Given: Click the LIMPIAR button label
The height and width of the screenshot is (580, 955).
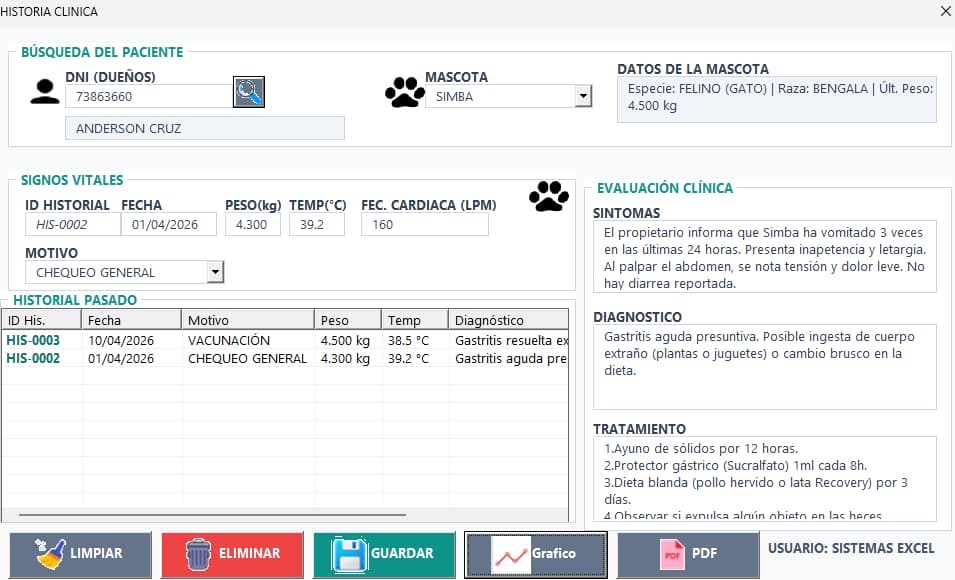Looking at the screenshot, I should click(x=96, y=553).
